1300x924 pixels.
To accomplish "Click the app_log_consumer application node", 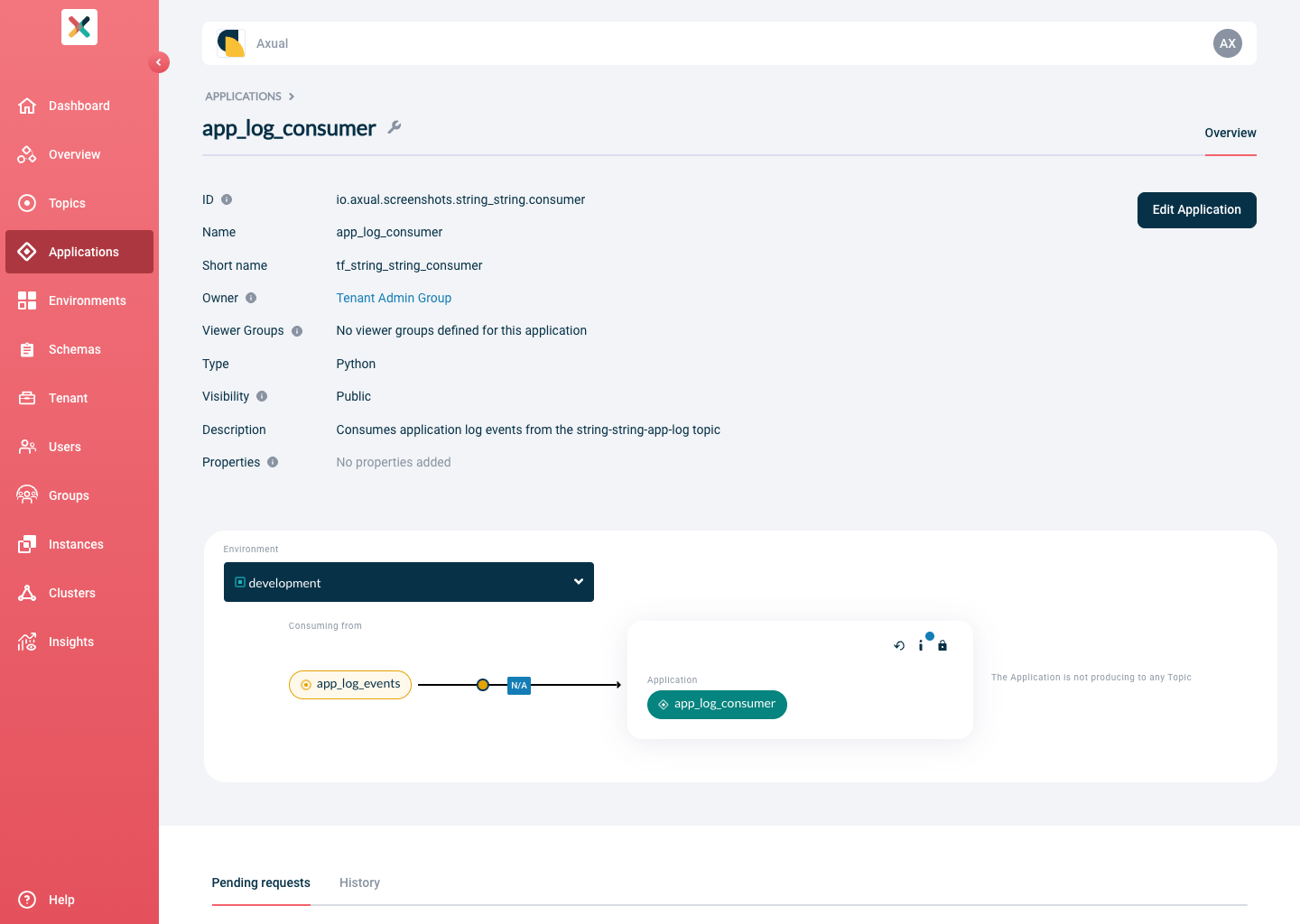I will 717,705.
